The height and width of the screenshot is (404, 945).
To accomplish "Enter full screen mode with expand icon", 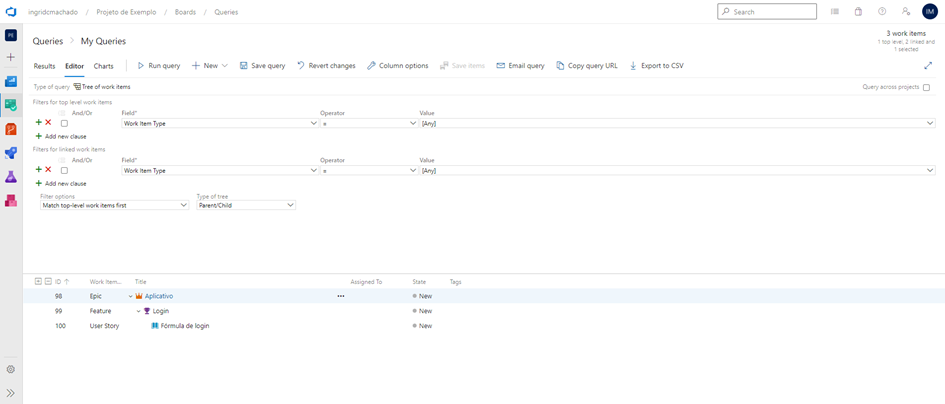I will click(x=927, y=66).
